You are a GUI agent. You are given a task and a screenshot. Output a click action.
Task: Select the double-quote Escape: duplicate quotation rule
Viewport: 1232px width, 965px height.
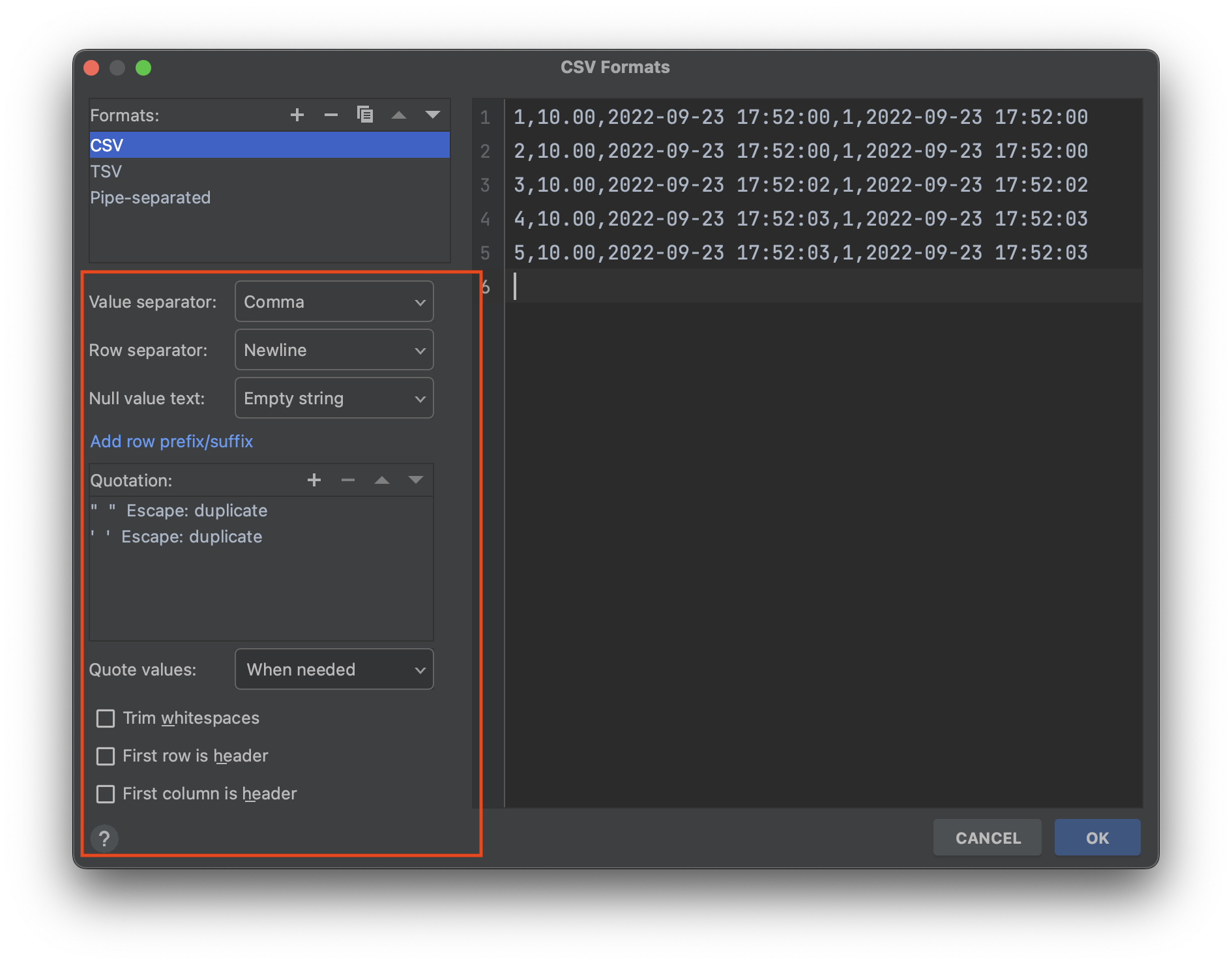pos(261,511)
